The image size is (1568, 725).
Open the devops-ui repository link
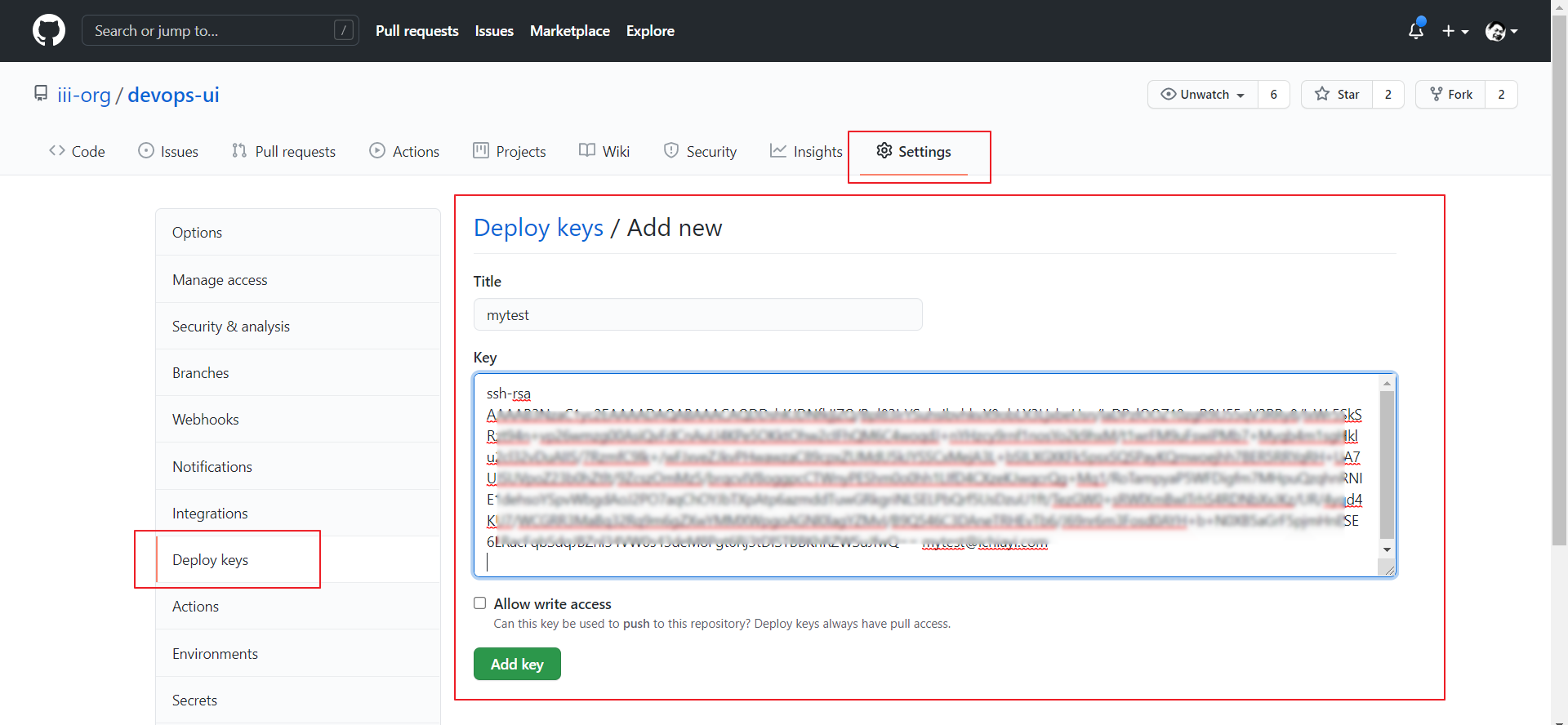point(173,95)
